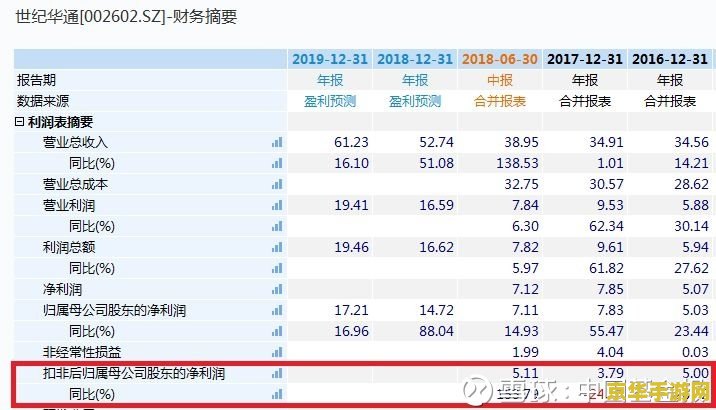Open chart icon for 同比(%) under 营业总收入
Image resolution: width=716 pixels, height=410 pixels.
pos(277,163)
